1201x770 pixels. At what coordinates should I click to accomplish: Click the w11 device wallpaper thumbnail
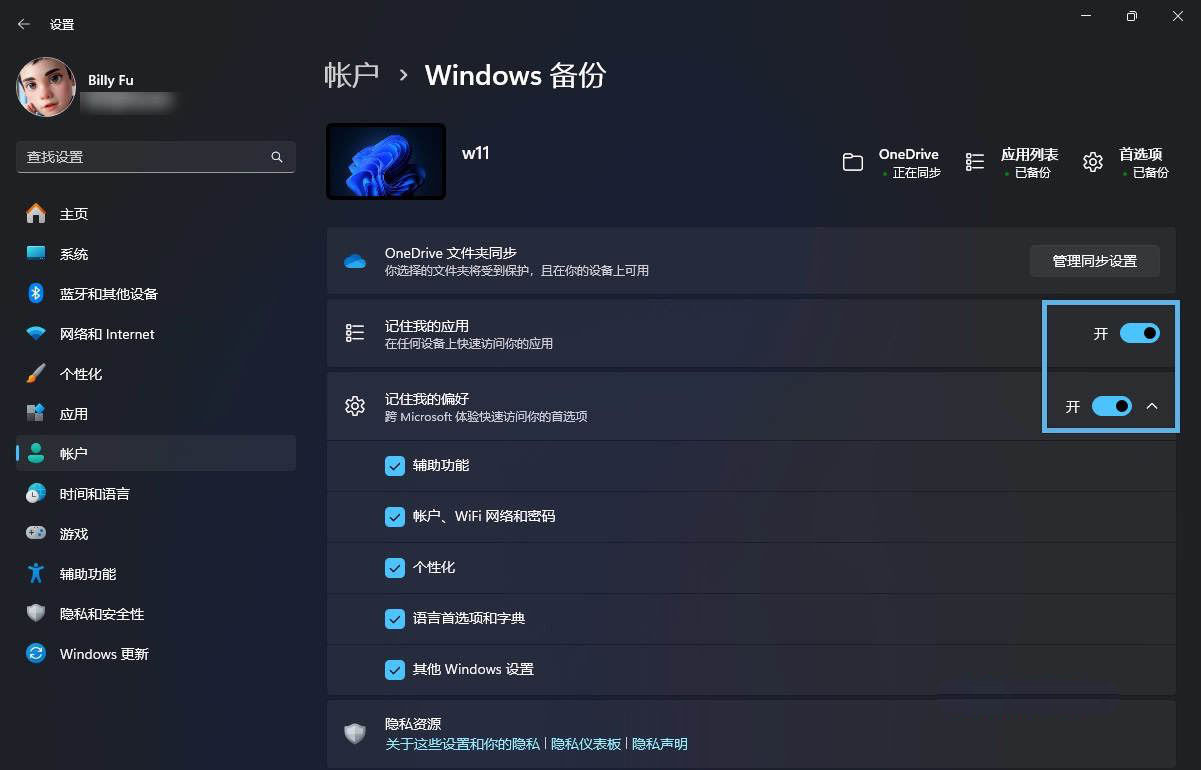pyautogui.click(x=386, y=161)
